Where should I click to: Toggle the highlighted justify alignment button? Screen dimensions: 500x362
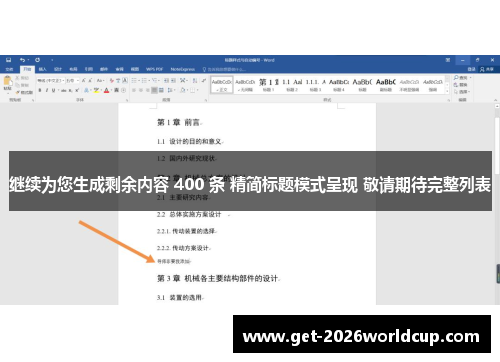154,90
